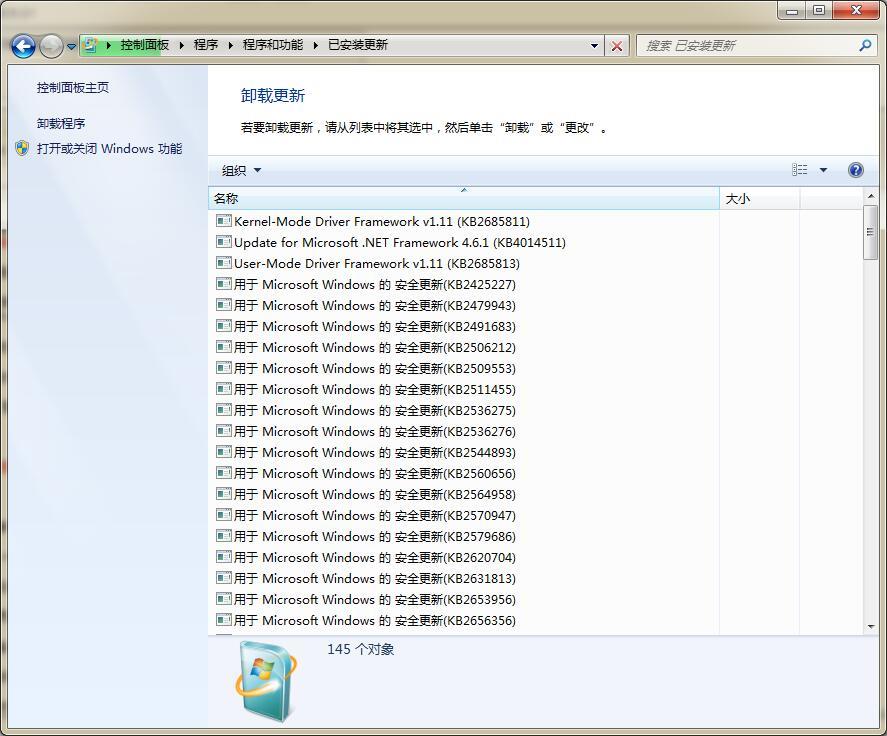
Task: Open recent pages dropdown next to Forward
Action: click(72, 47)
